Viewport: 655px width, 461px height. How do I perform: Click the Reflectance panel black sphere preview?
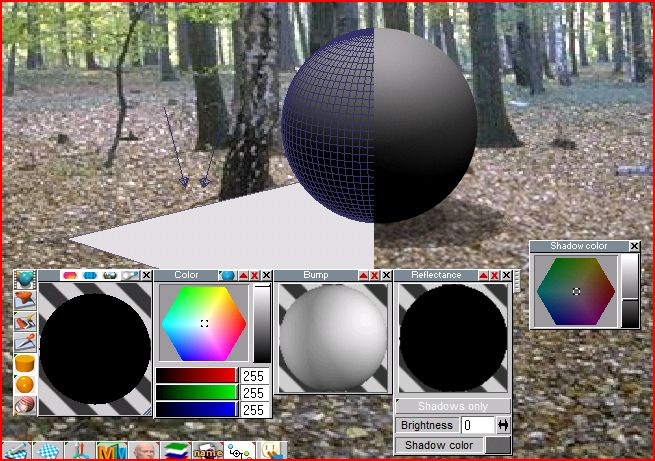[453, 337]
